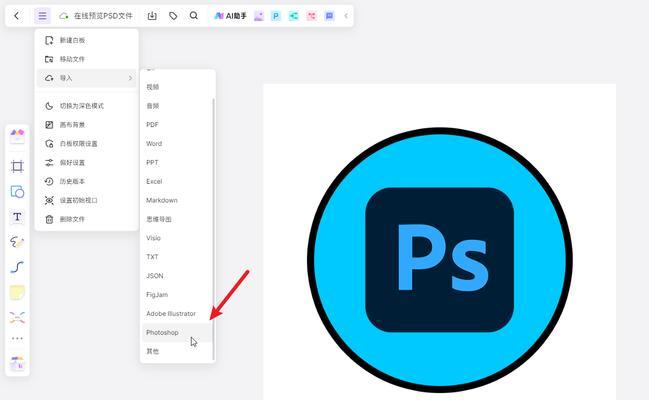This screenshot has height=400, width=649.
Task: Open the AI助手 assistant button
Action: point(230,16)
